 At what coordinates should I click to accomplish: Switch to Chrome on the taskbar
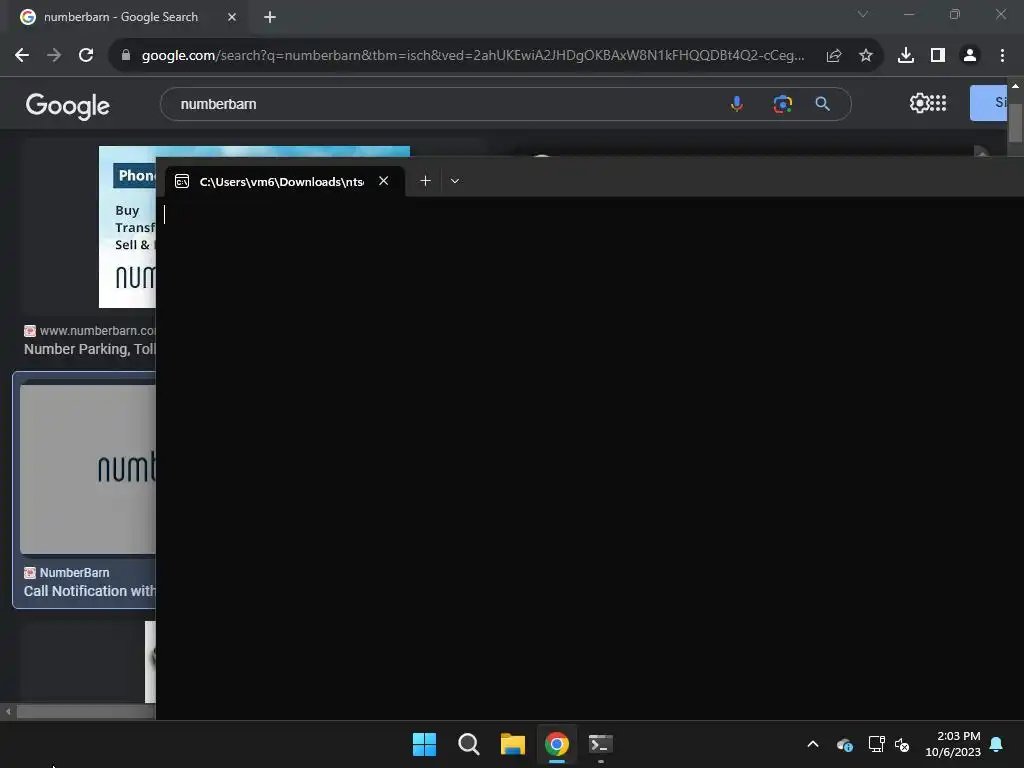557,744
